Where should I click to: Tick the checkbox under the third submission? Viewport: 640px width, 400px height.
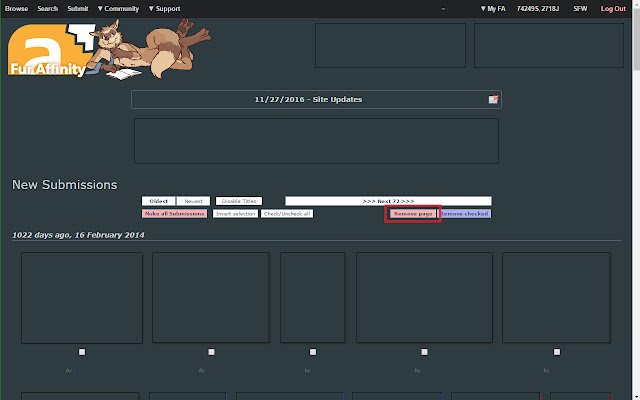tap(313, 352)
